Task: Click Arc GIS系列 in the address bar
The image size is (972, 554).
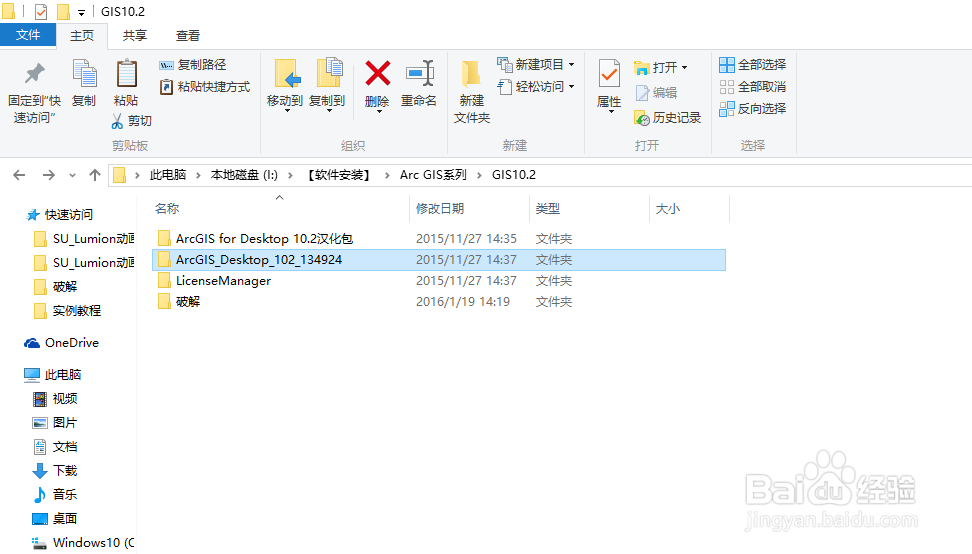Action: click(433, 175)
